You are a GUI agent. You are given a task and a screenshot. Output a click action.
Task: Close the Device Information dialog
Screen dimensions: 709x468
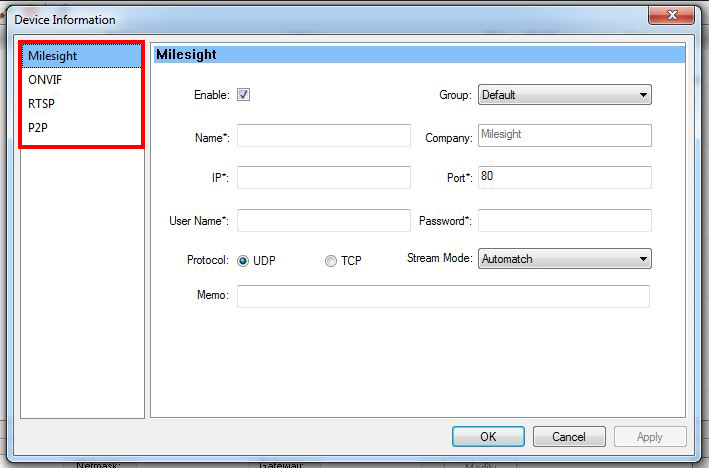pyautogui.click(x=671, y=15)
